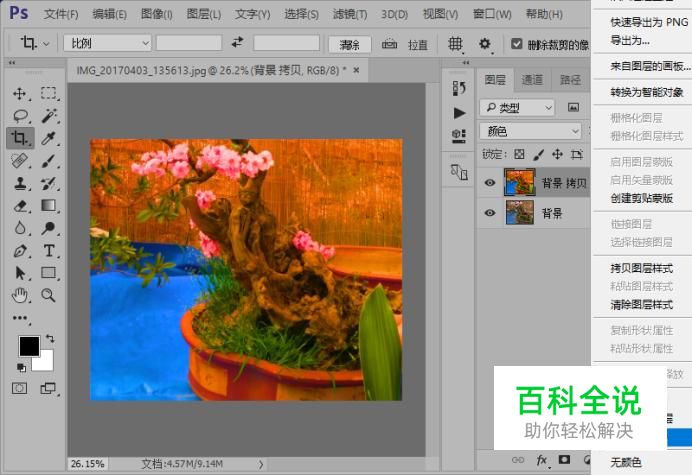Switch to the 通道 tab

532,80
